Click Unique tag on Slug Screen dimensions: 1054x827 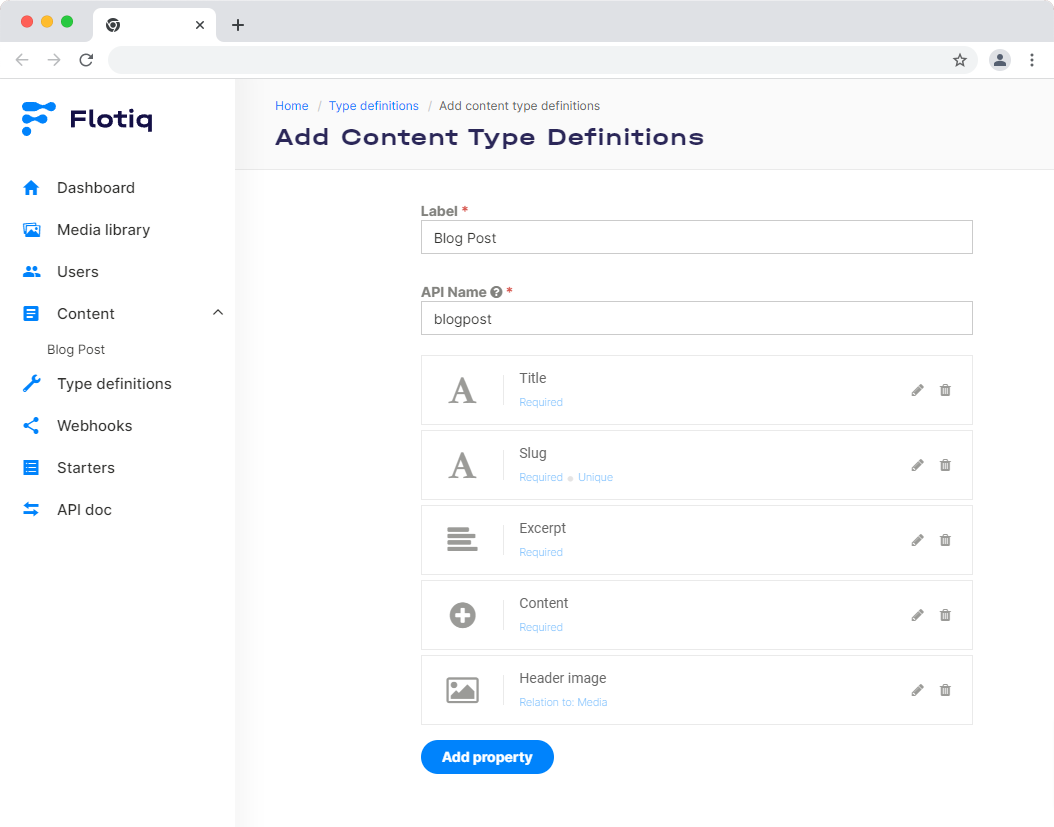pos(596,477)
